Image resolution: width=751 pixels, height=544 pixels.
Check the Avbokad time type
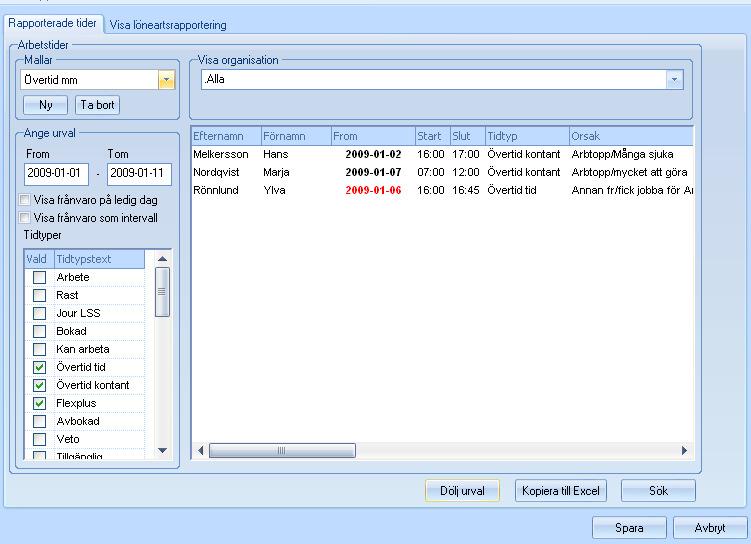point(39,421)
